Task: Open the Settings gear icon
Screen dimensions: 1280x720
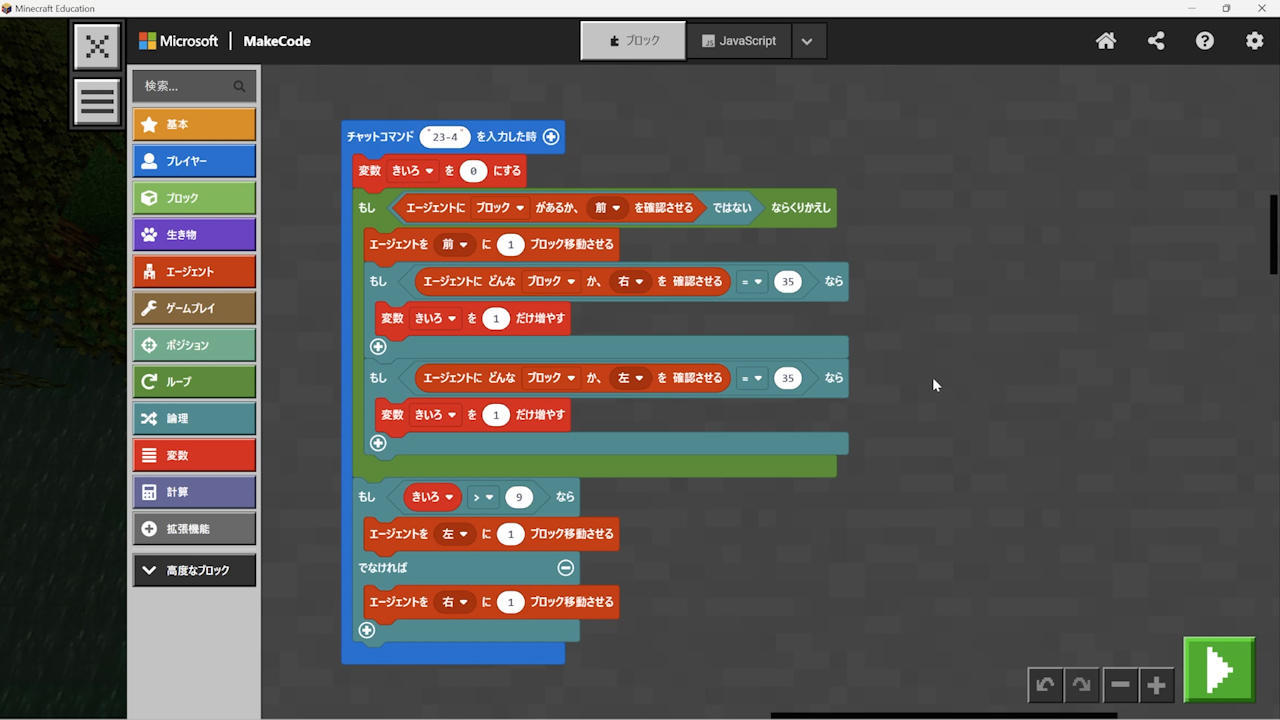Action: point(1254,41)
